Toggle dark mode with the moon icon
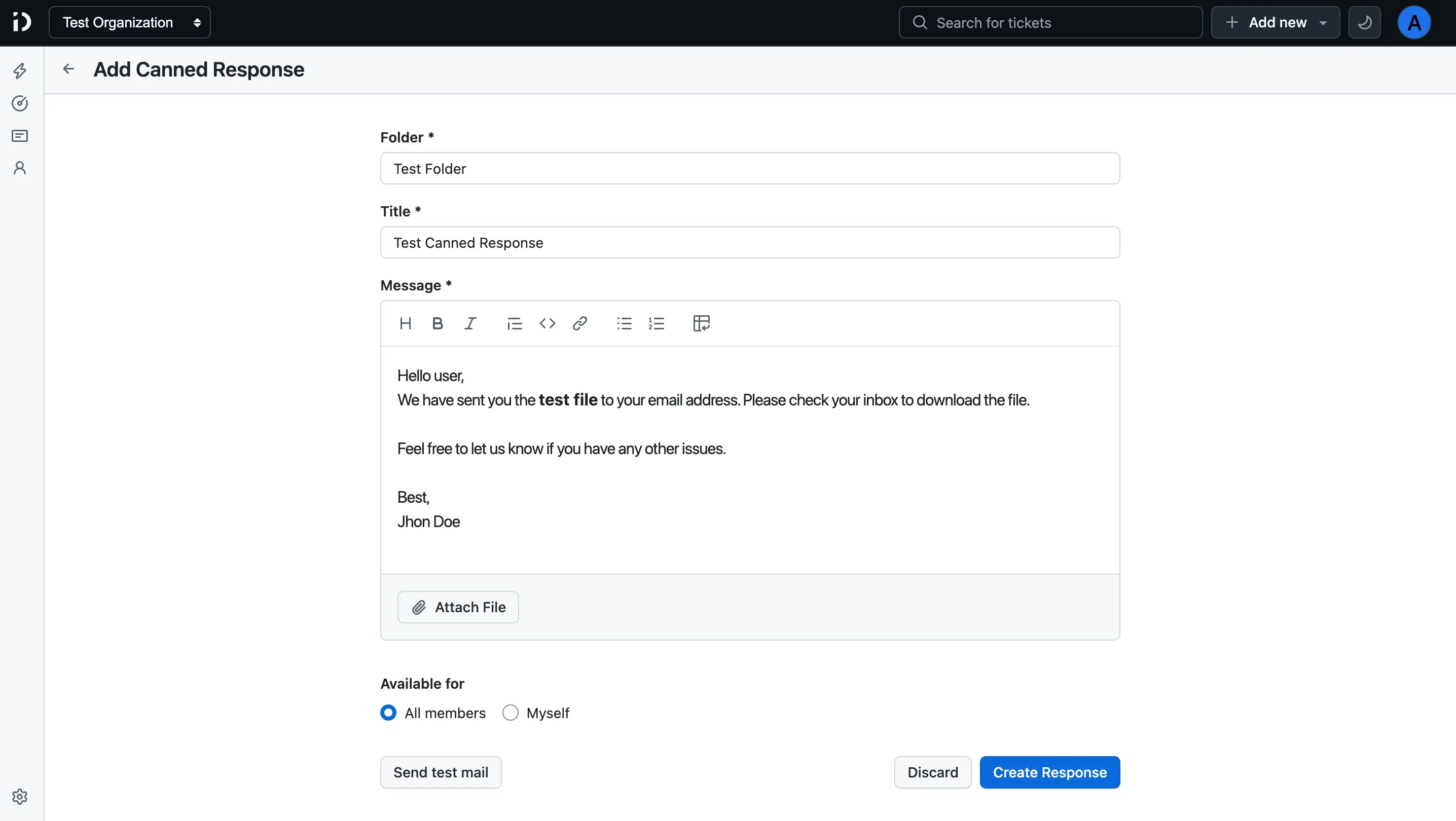The image size is (1456, 821). (1365, 22)
